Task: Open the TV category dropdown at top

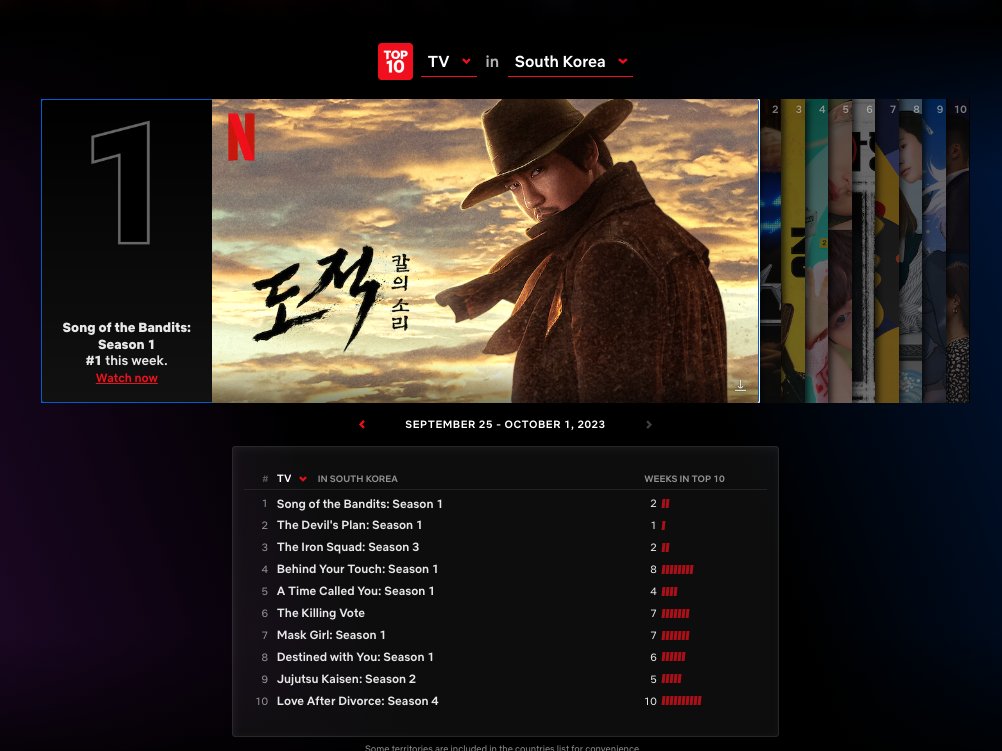Action: point(449,62)
